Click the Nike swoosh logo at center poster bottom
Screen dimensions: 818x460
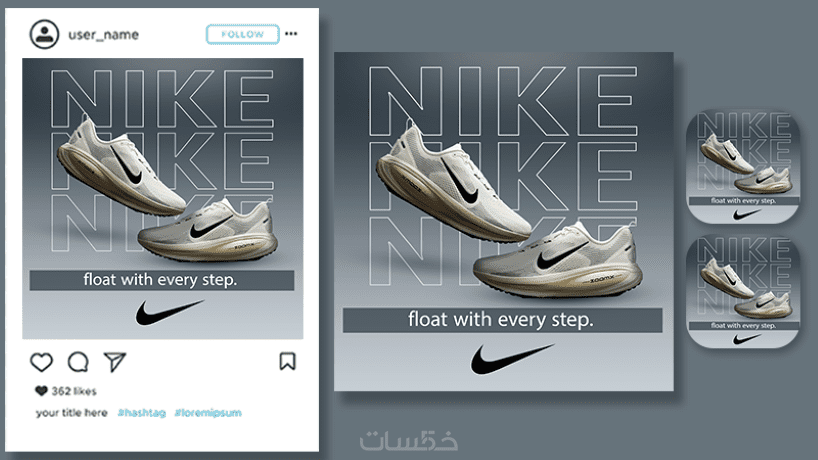[x=512, y=359]
